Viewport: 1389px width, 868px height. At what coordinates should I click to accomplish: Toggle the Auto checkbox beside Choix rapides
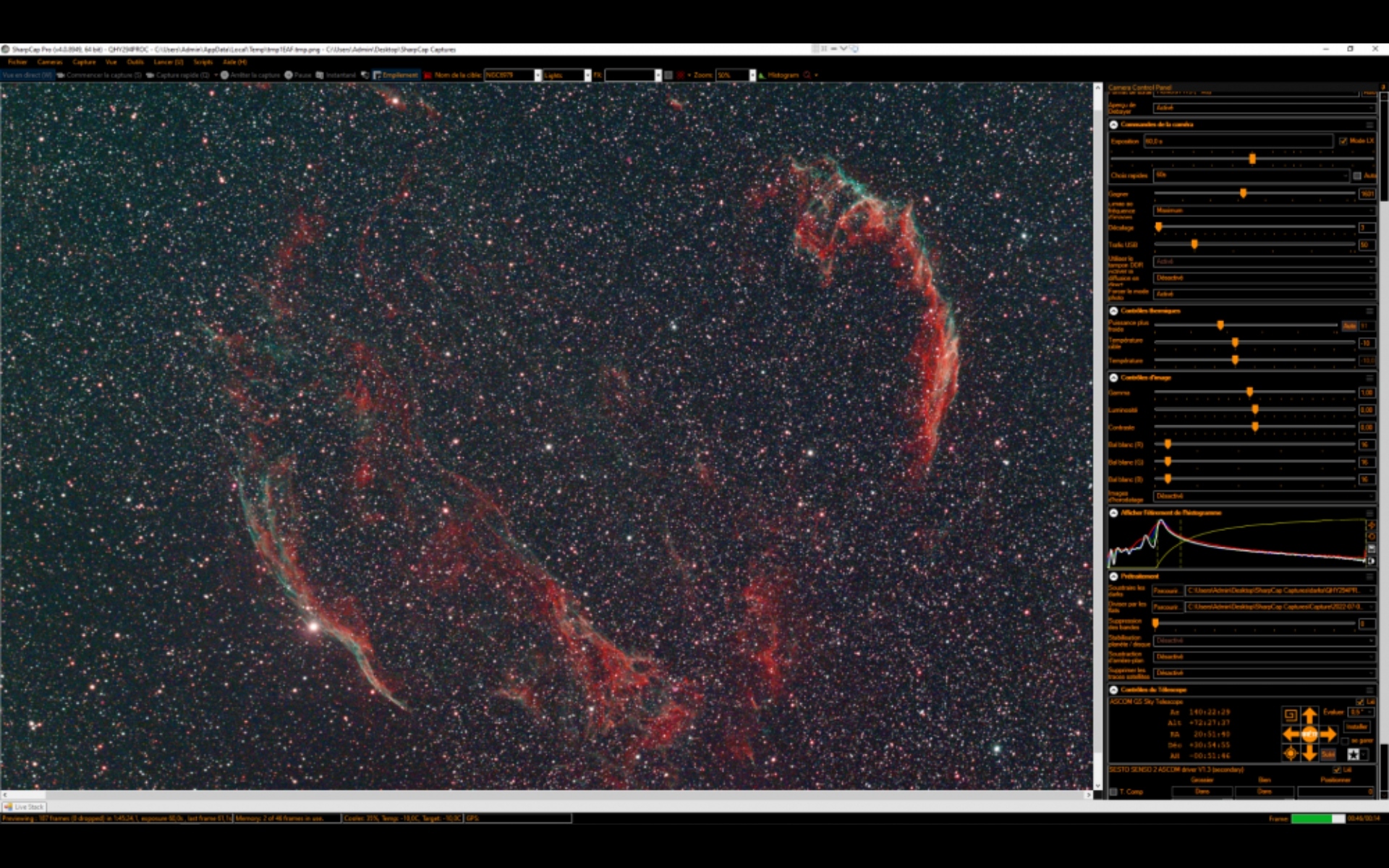(x=1357, y=176)
